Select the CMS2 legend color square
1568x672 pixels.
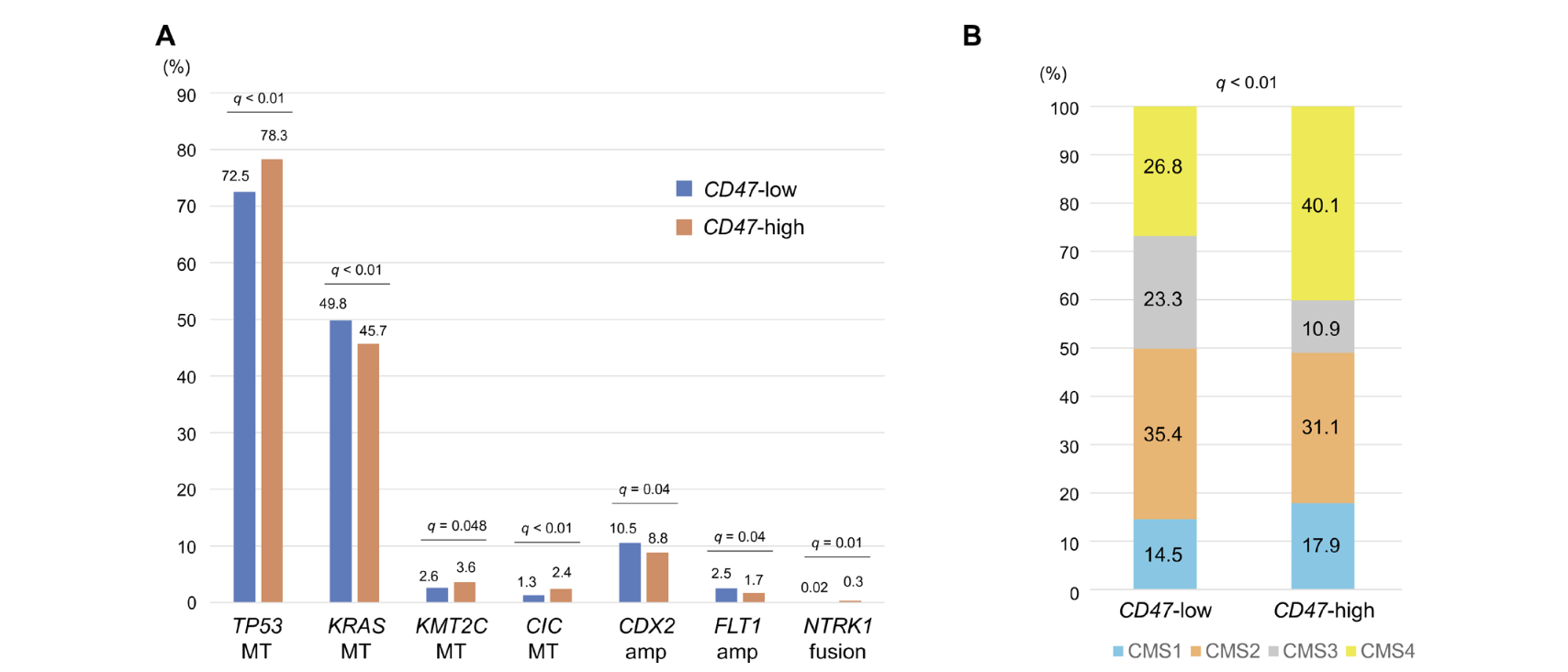(x=1196, y=651)
